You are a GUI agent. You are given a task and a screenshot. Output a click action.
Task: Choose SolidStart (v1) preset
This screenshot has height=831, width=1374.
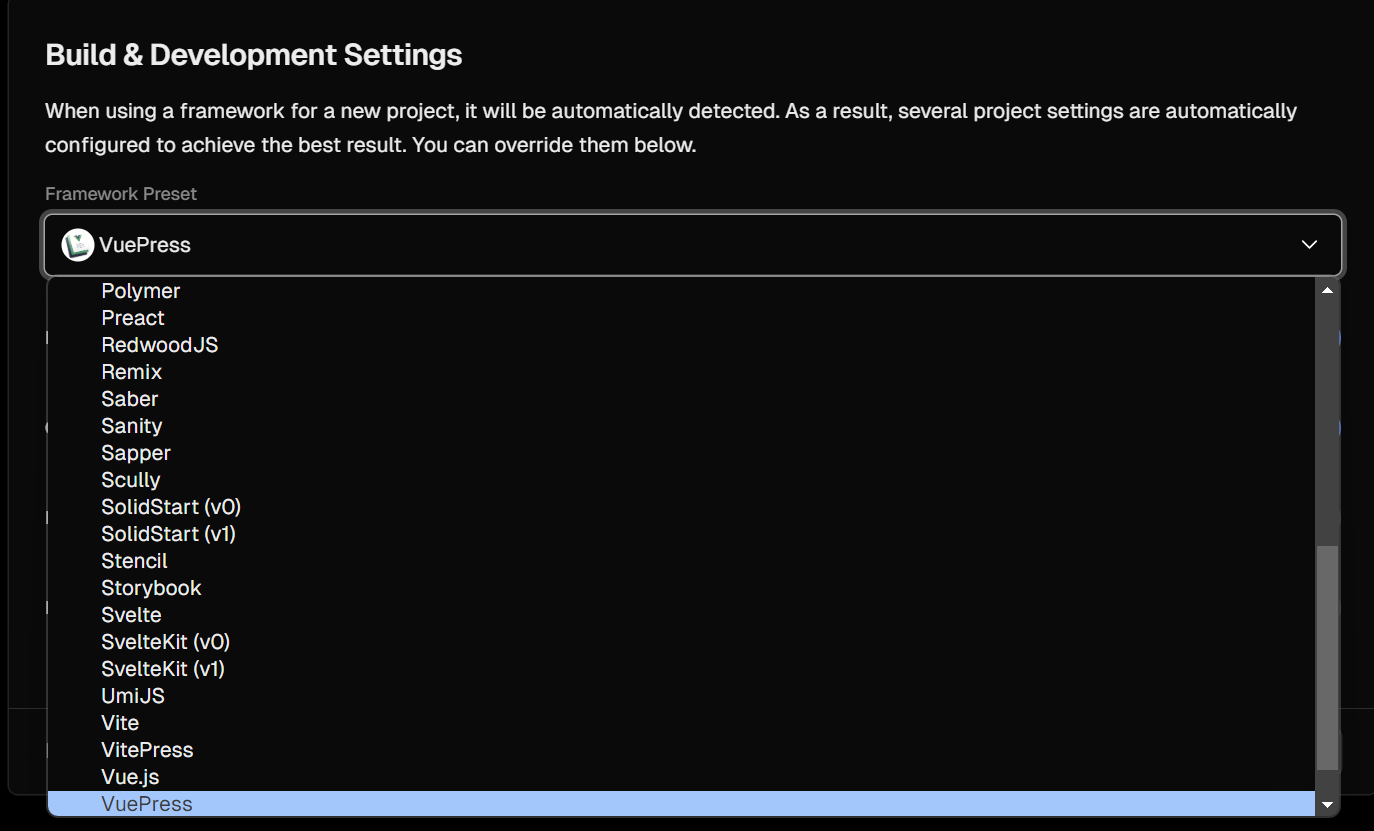tap(168, 534)
